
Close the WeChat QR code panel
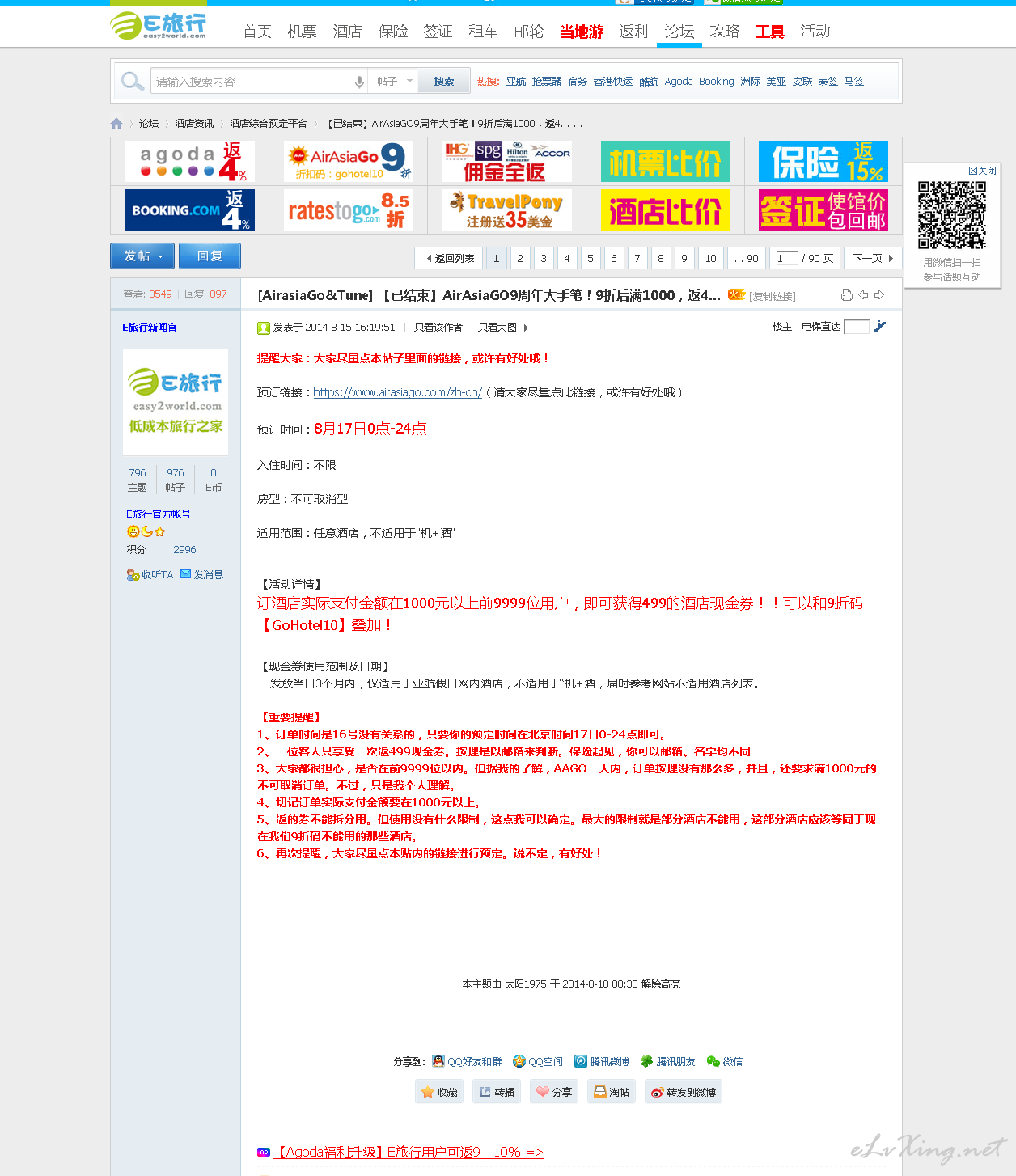[x=982, y=171]
